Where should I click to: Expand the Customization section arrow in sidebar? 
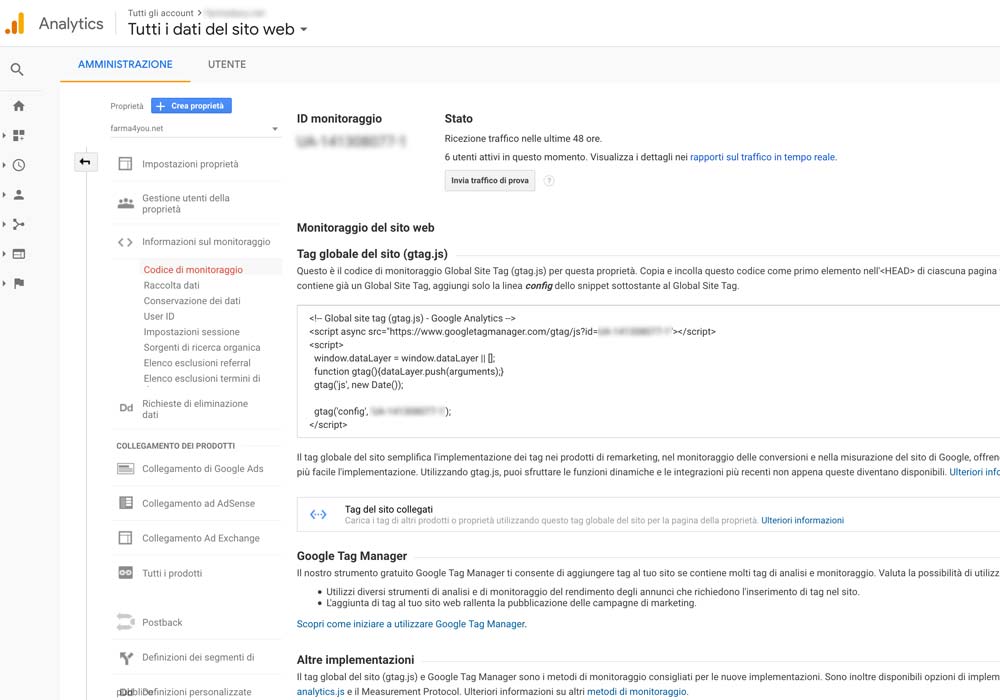pyautogui.click(x=4, y=135)
